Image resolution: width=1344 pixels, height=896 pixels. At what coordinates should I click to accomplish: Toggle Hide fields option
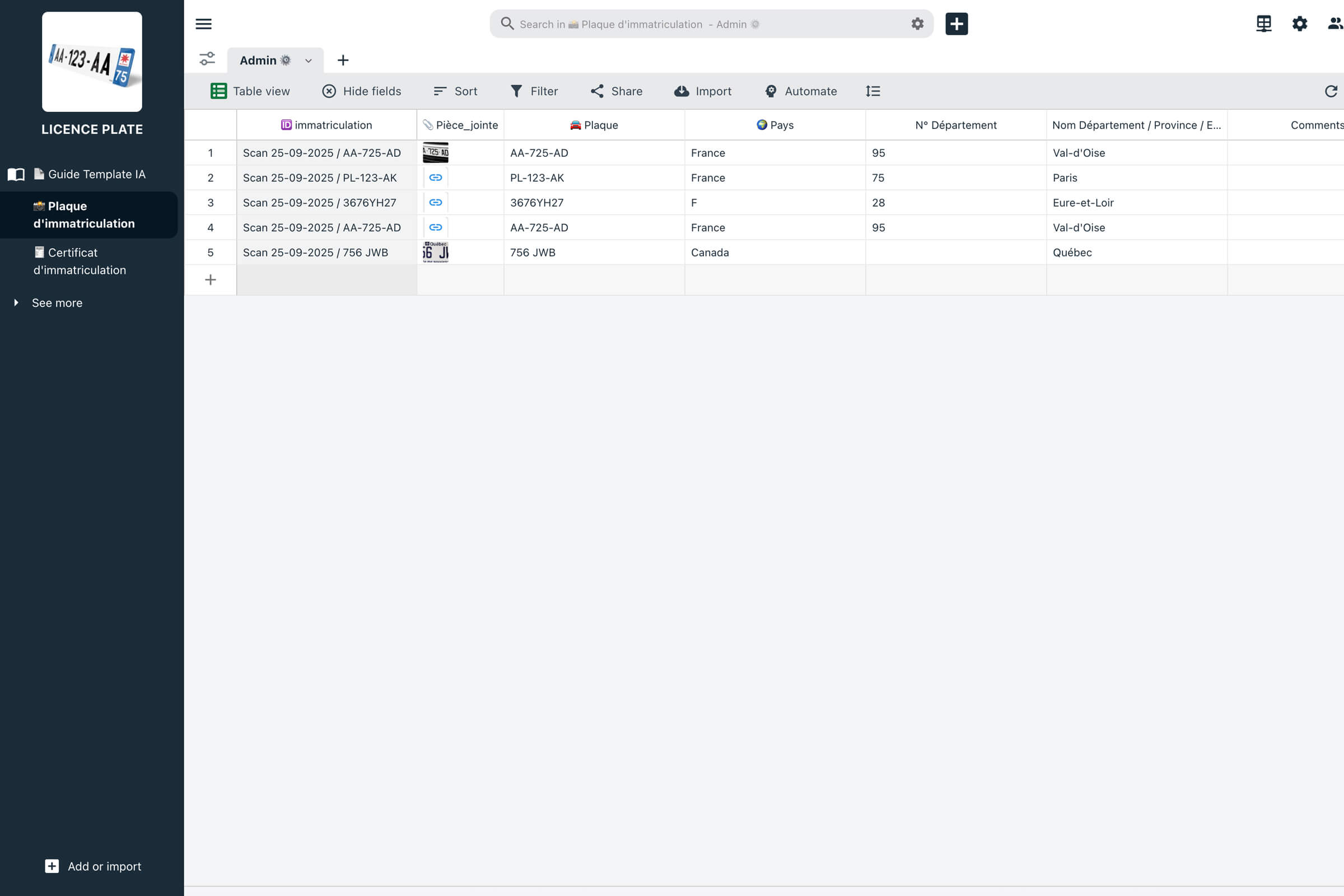click(362, 91)
